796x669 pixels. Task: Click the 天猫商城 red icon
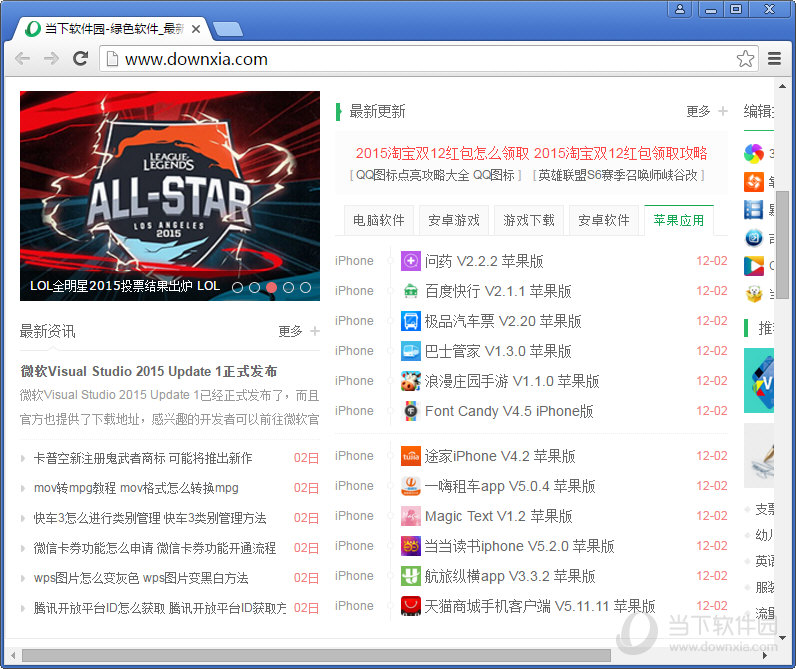click(x=411, y=606)
